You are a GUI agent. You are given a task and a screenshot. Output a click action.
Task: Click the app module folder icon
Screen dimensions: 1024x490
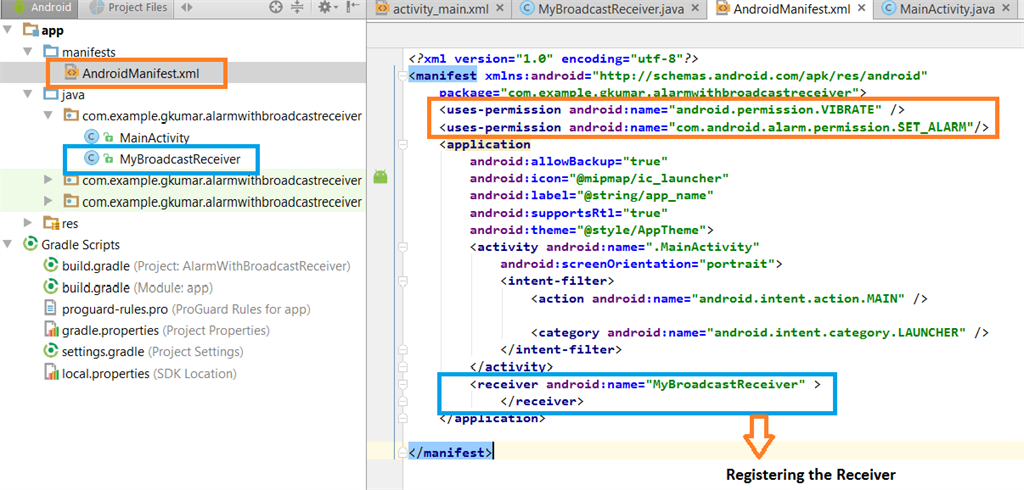pyautogui.click(x=29, y=30)
